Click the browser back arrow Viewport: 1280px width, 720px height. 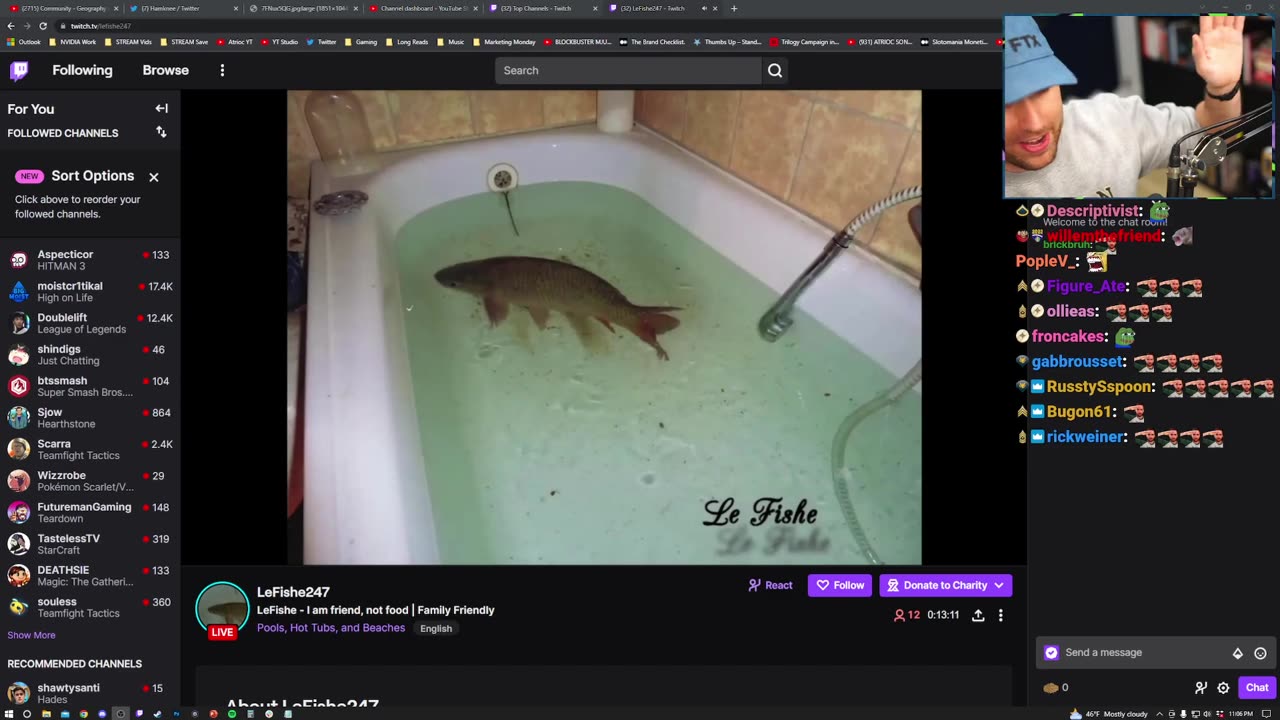pyautogui.click(x=11, y=26)
